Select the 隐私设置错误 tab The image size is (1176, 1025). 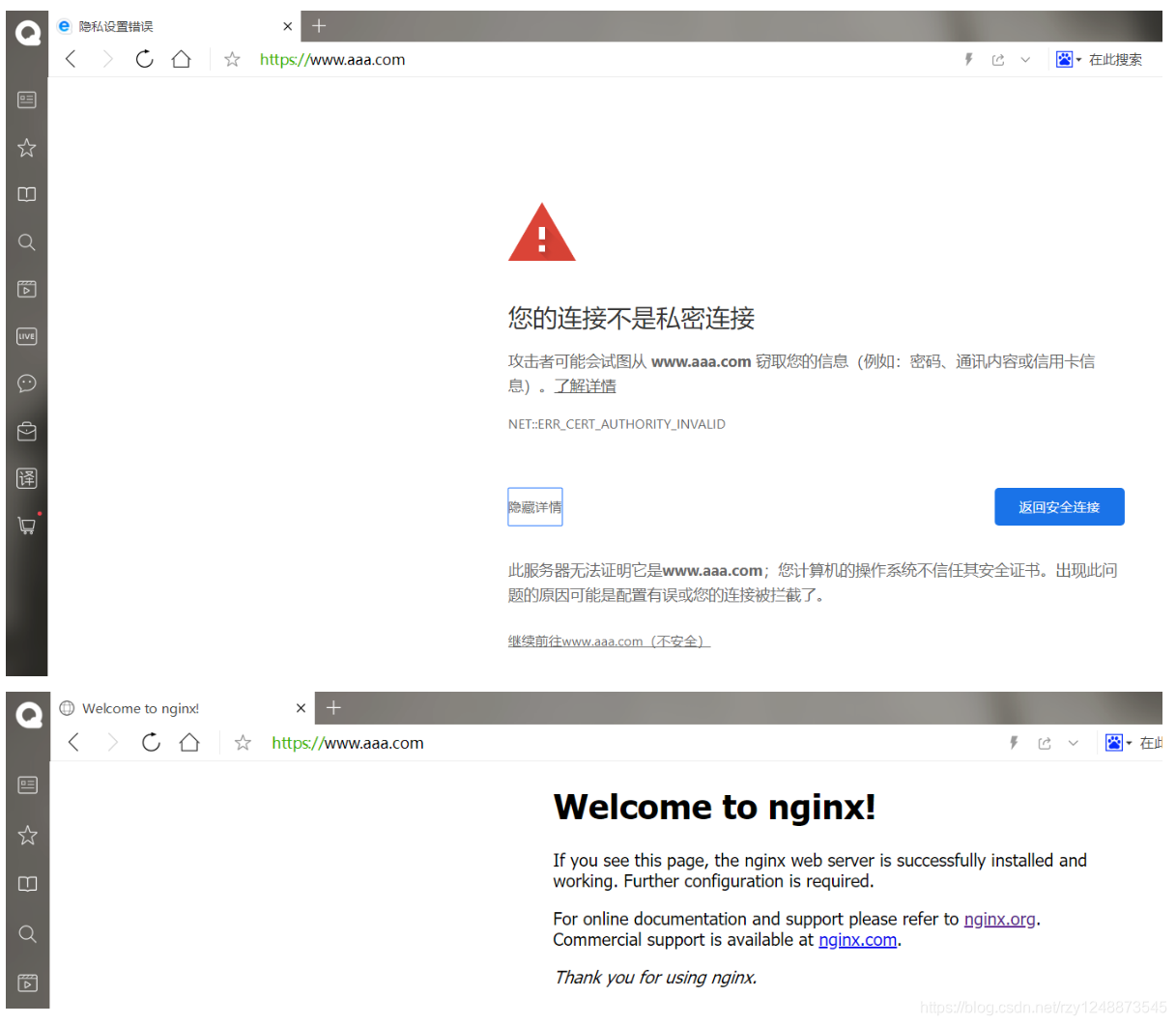pos(174,26)
